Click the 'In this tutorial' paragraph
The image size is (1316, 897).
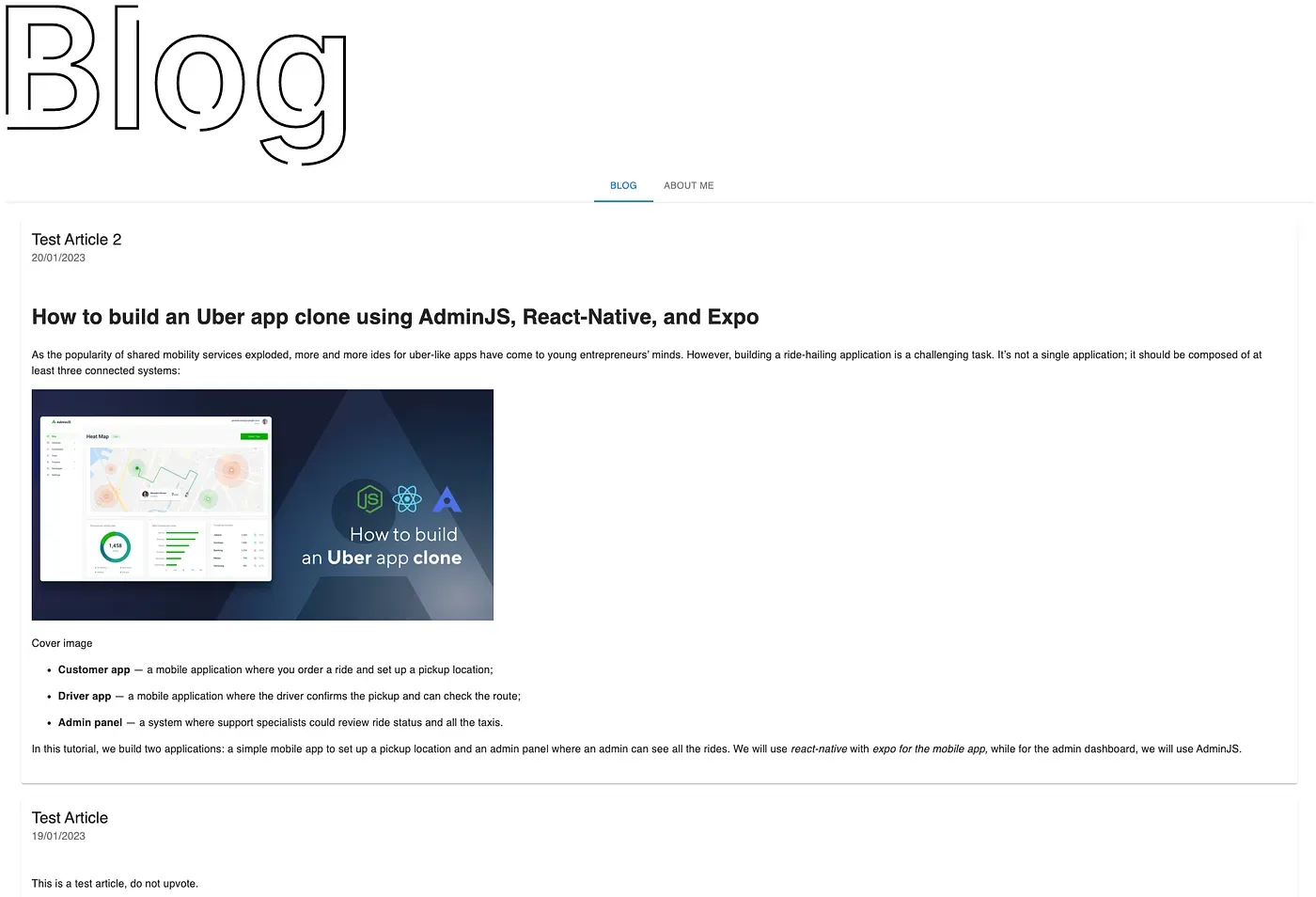[x=636, y=748]
